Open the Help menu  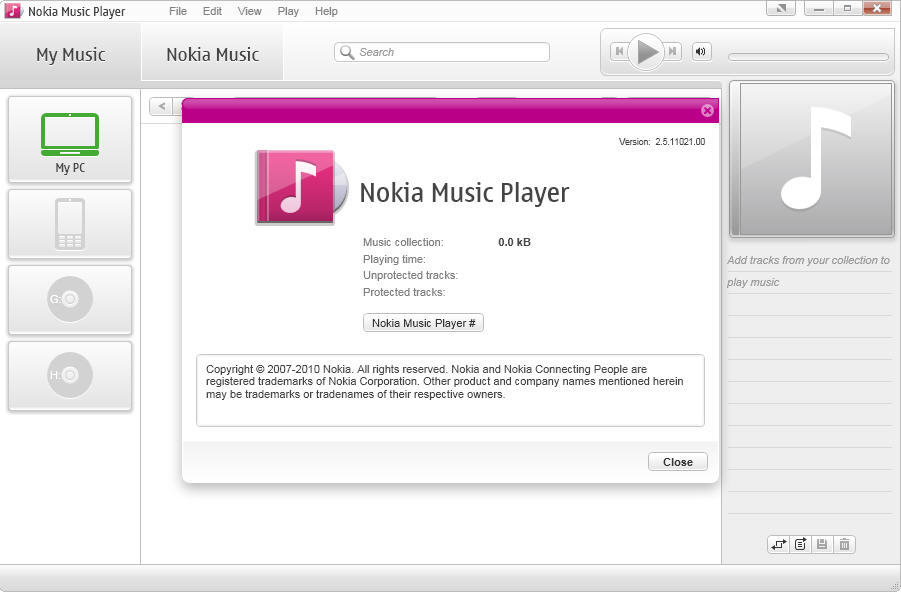click(x=326, y=11)
